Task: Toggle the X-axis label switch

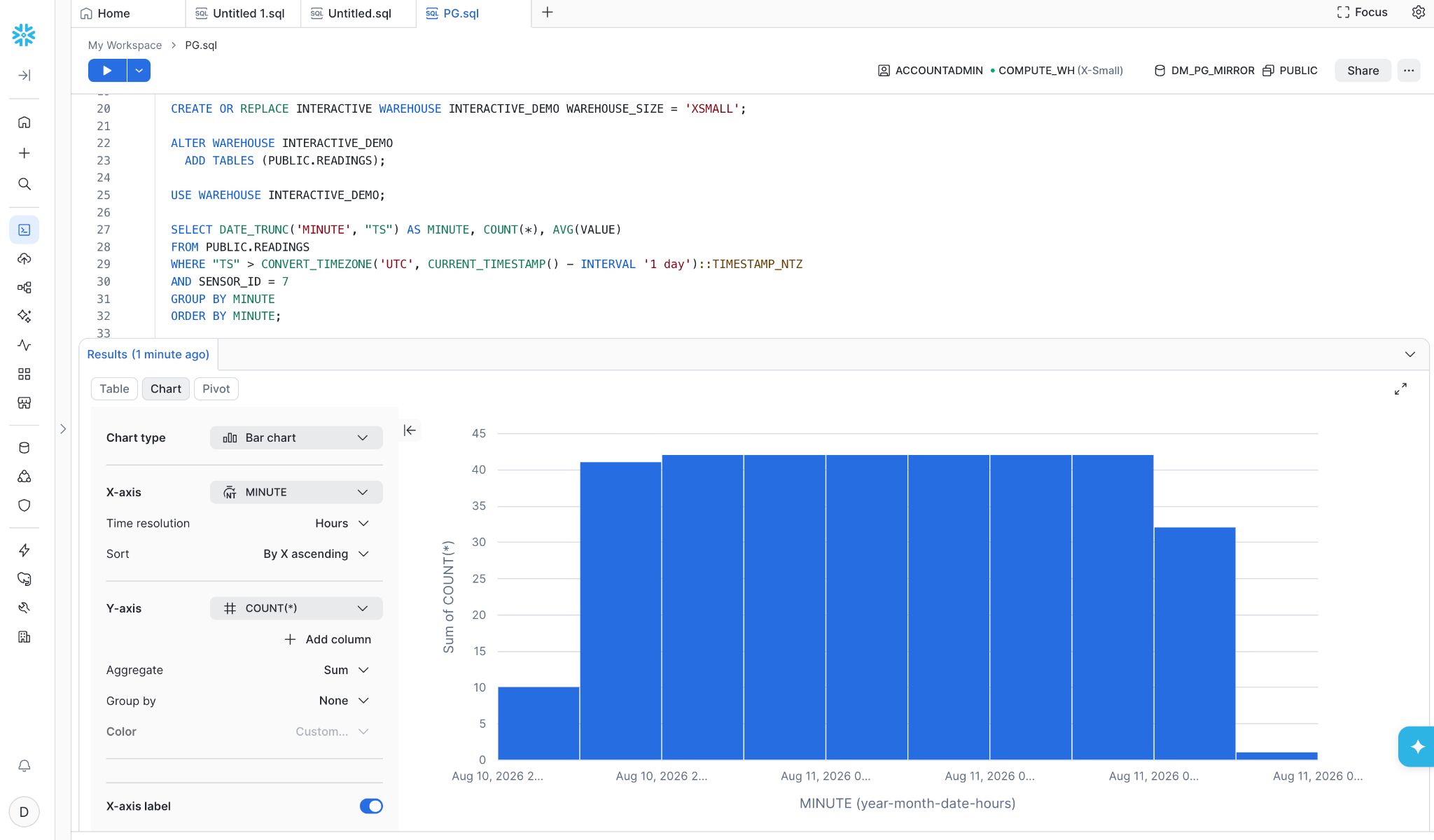Action: (371, 806)
